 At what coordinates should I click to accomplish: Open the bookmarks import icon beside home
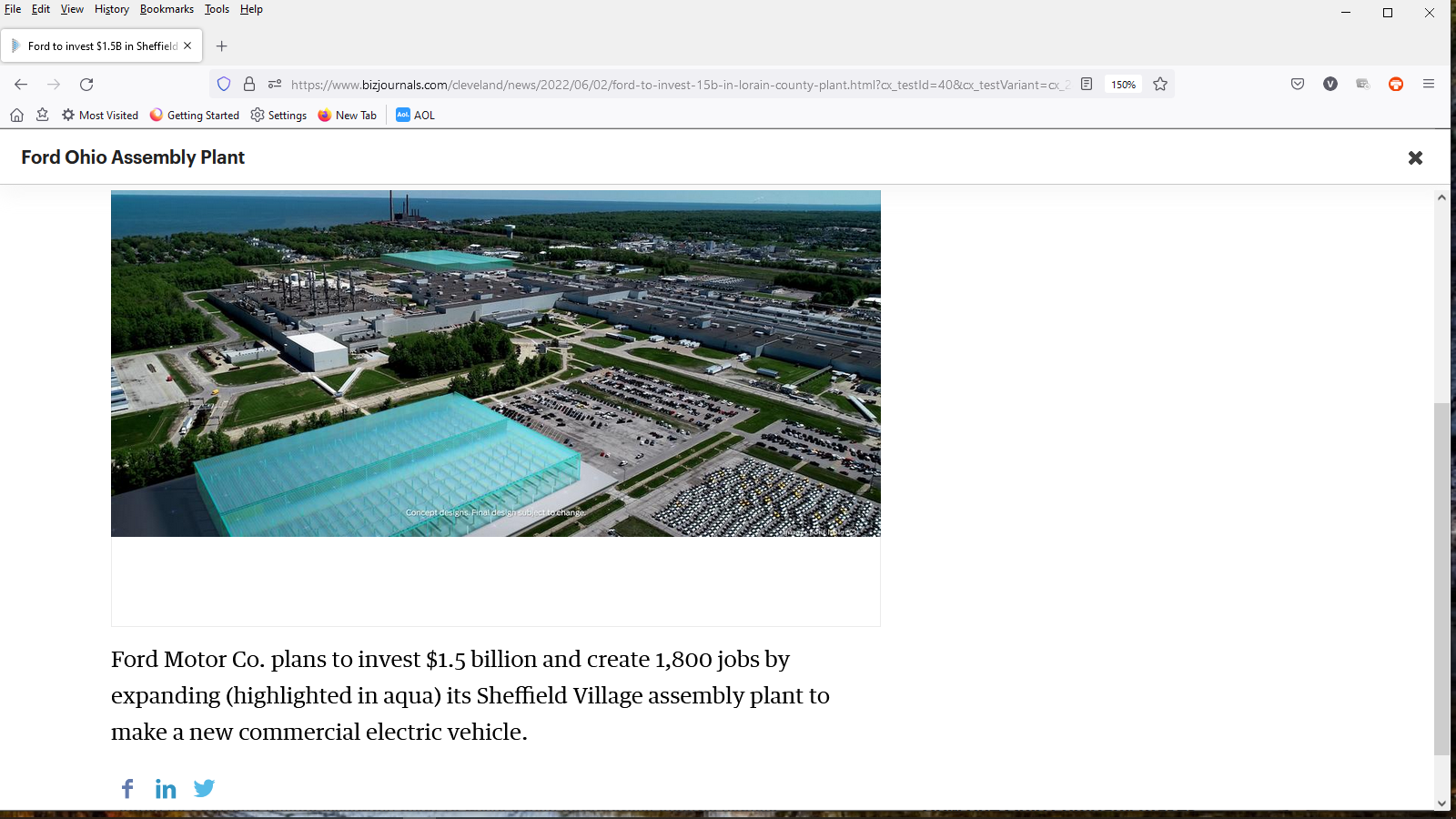pos(42,116)
